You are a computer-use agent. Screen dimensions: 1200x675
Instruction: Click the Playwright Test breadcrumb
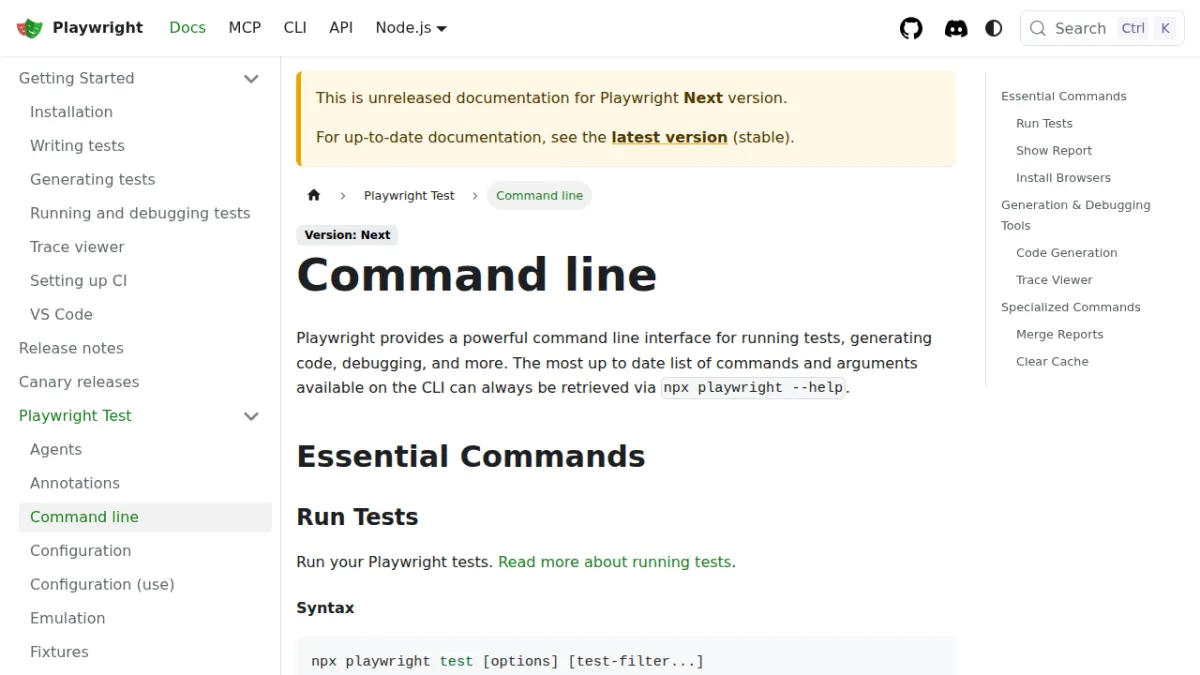(409, 195)
